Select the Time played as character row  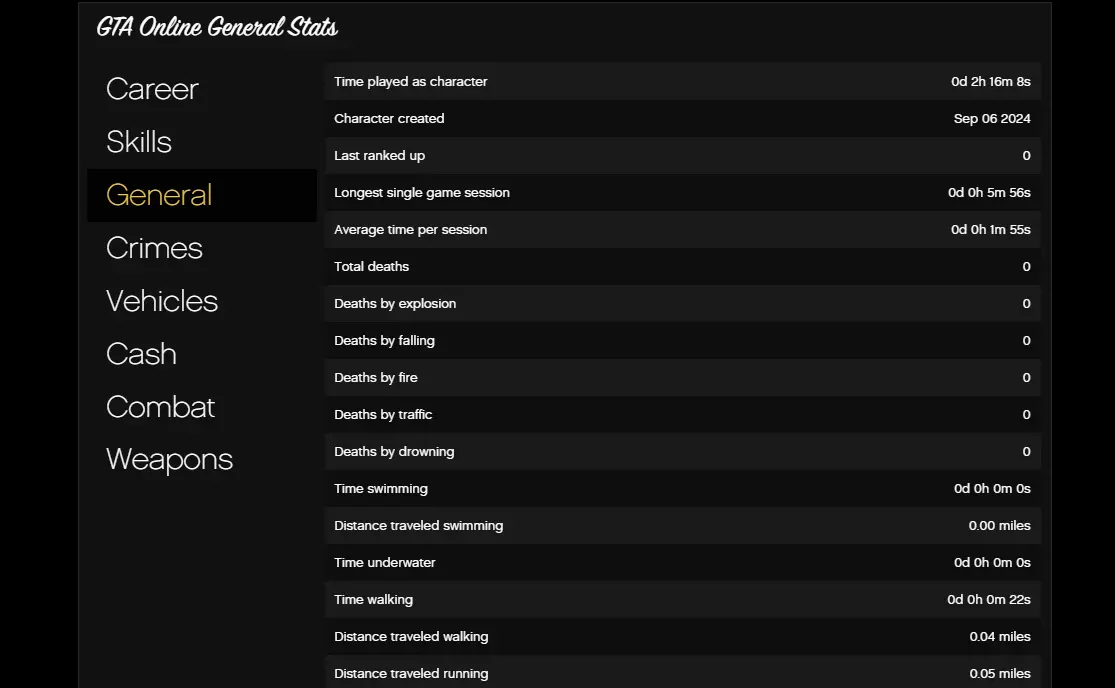(x=682, y=82)
